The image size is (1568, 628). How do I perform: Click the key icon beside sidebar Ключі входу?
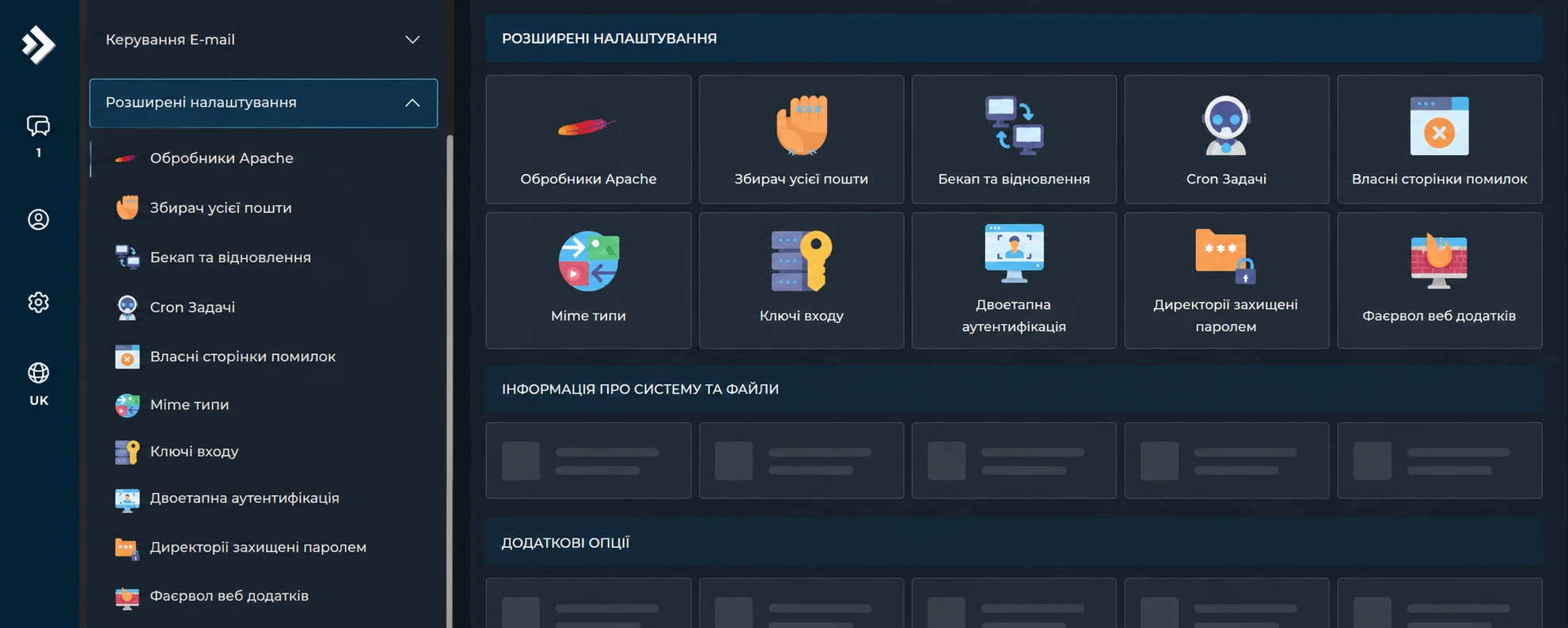tap(127, 451)
